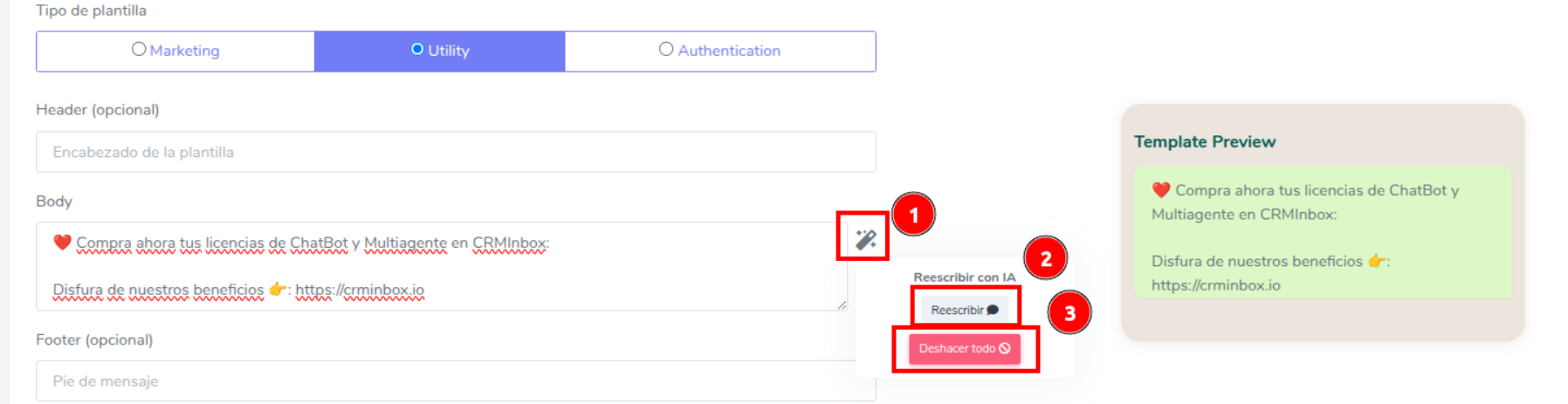Click the heart emoji in Body text
1568x404 pixels.
(x=62, y=243)
